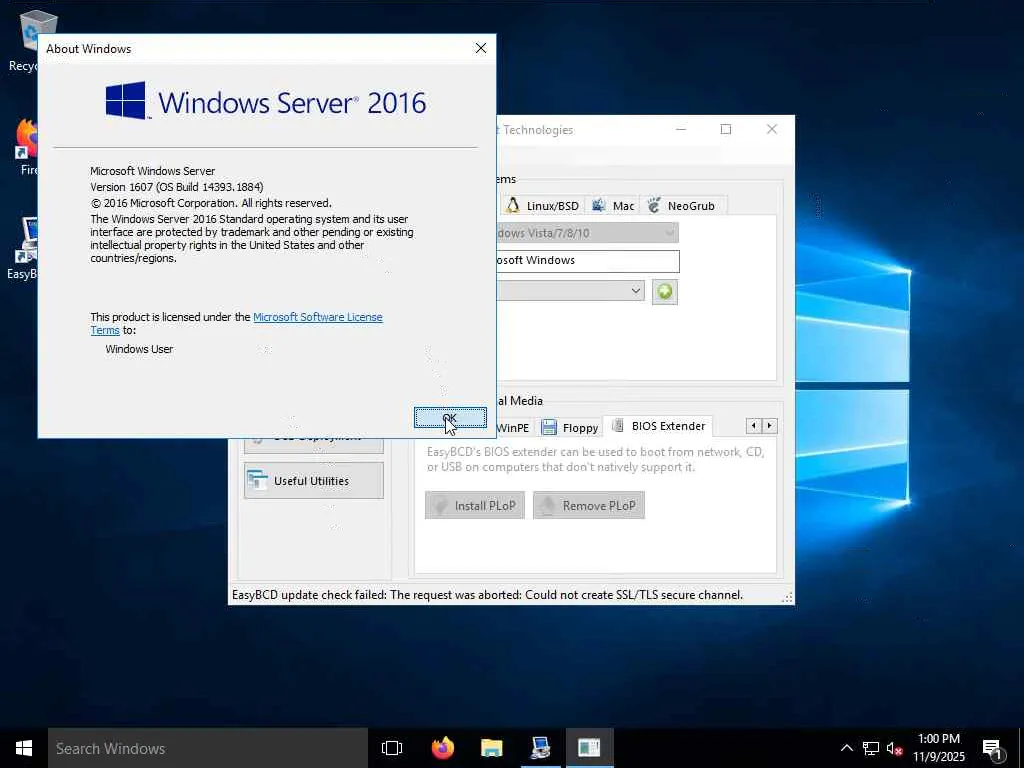Click Remove PLoP button

pyautogui.click(x=589, y=505)
